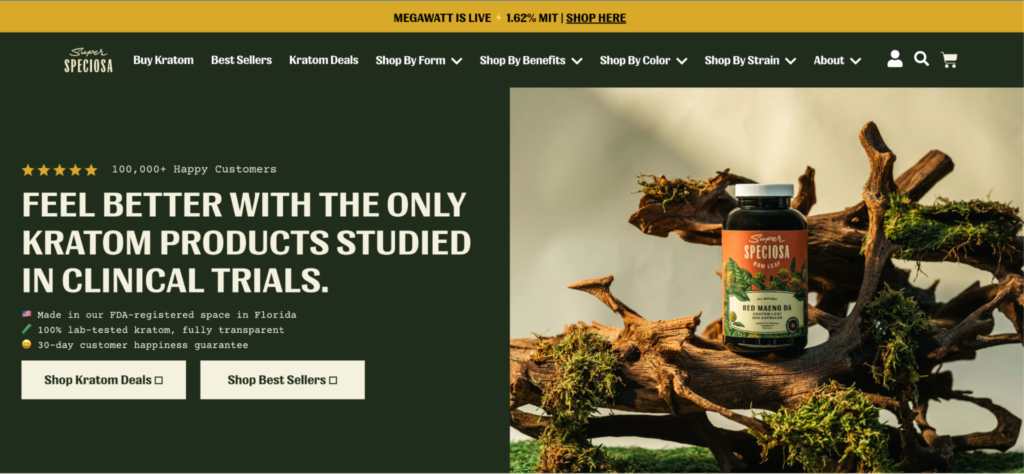Expand the About menu chevron
Image resolution: width=1024 pixels, height=474 pixels.
point(856,61)
